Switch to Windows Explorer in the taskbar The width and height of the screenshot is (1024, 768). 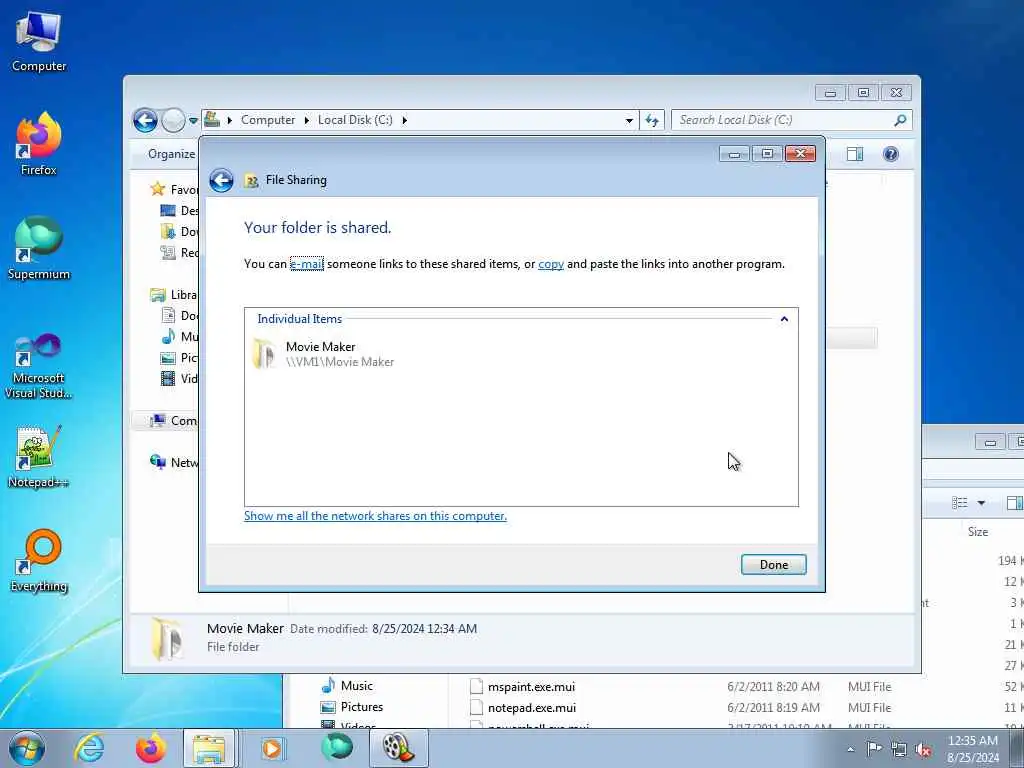pyautogui.click(x=209, y=748)
